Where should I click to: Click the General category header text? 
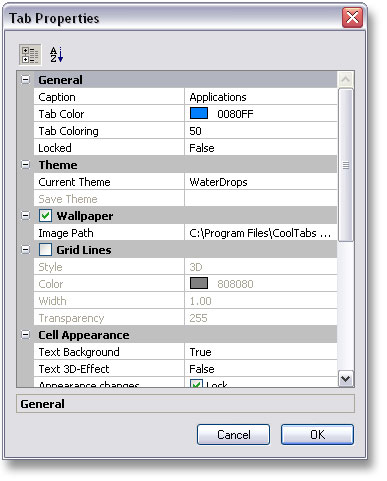pyautogui.click(x=60, y=80)
